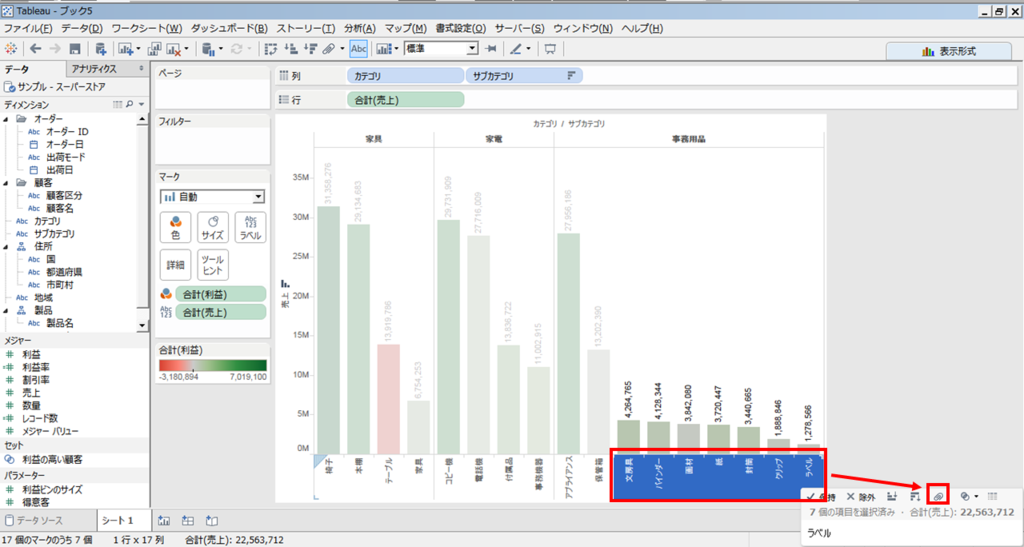Click the view data table icon in tooltip
The width and height of the screenshot is (1024, 547).
coord(993,497)
